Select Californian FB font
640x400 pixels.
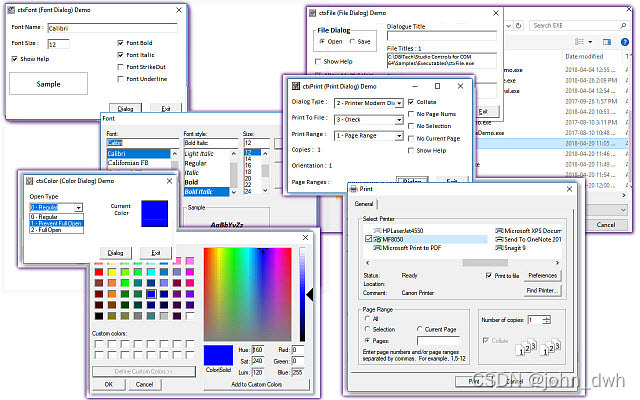[128, 163]
